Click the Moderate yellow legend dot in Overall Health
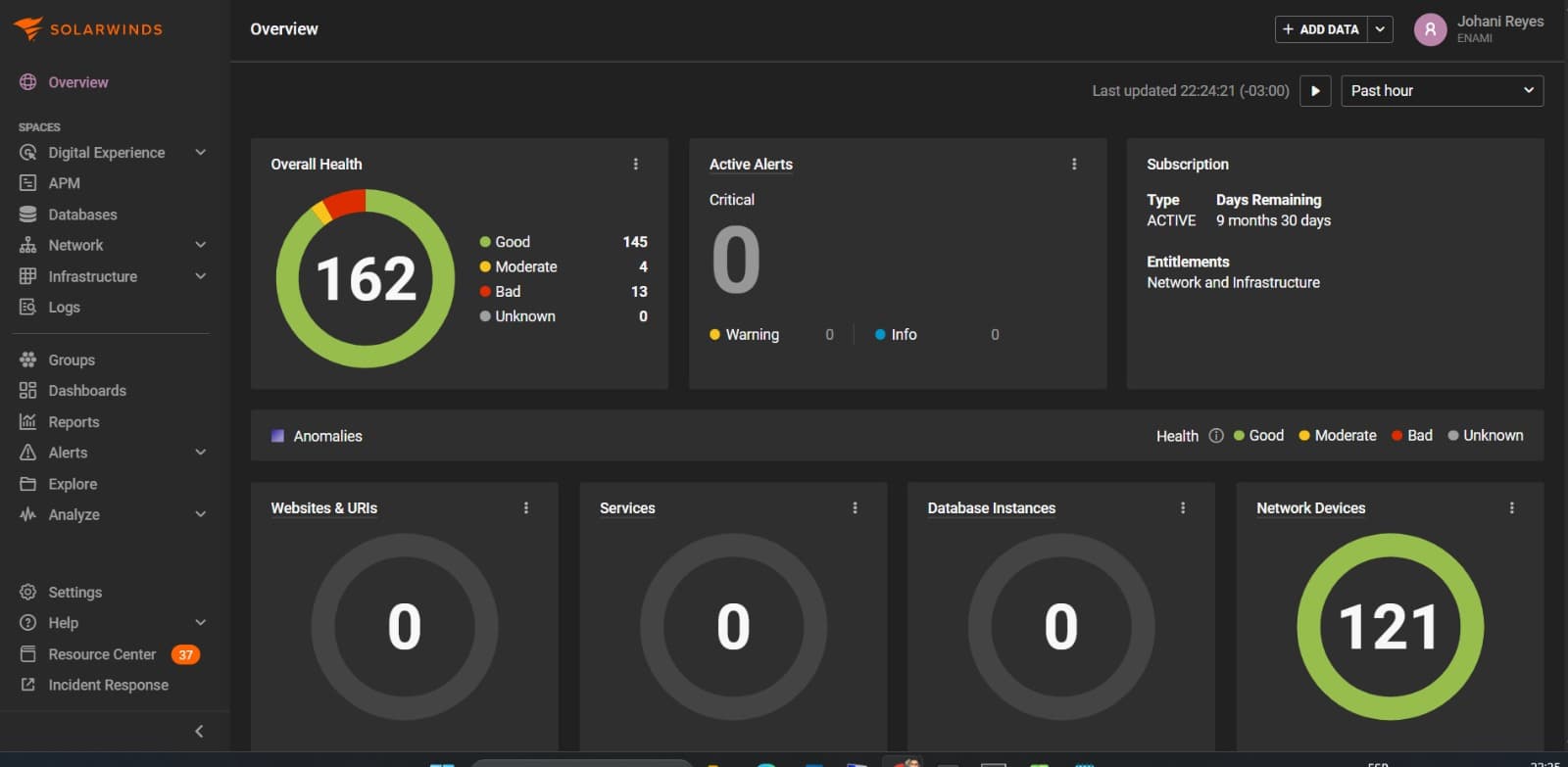 click(485, 266)
